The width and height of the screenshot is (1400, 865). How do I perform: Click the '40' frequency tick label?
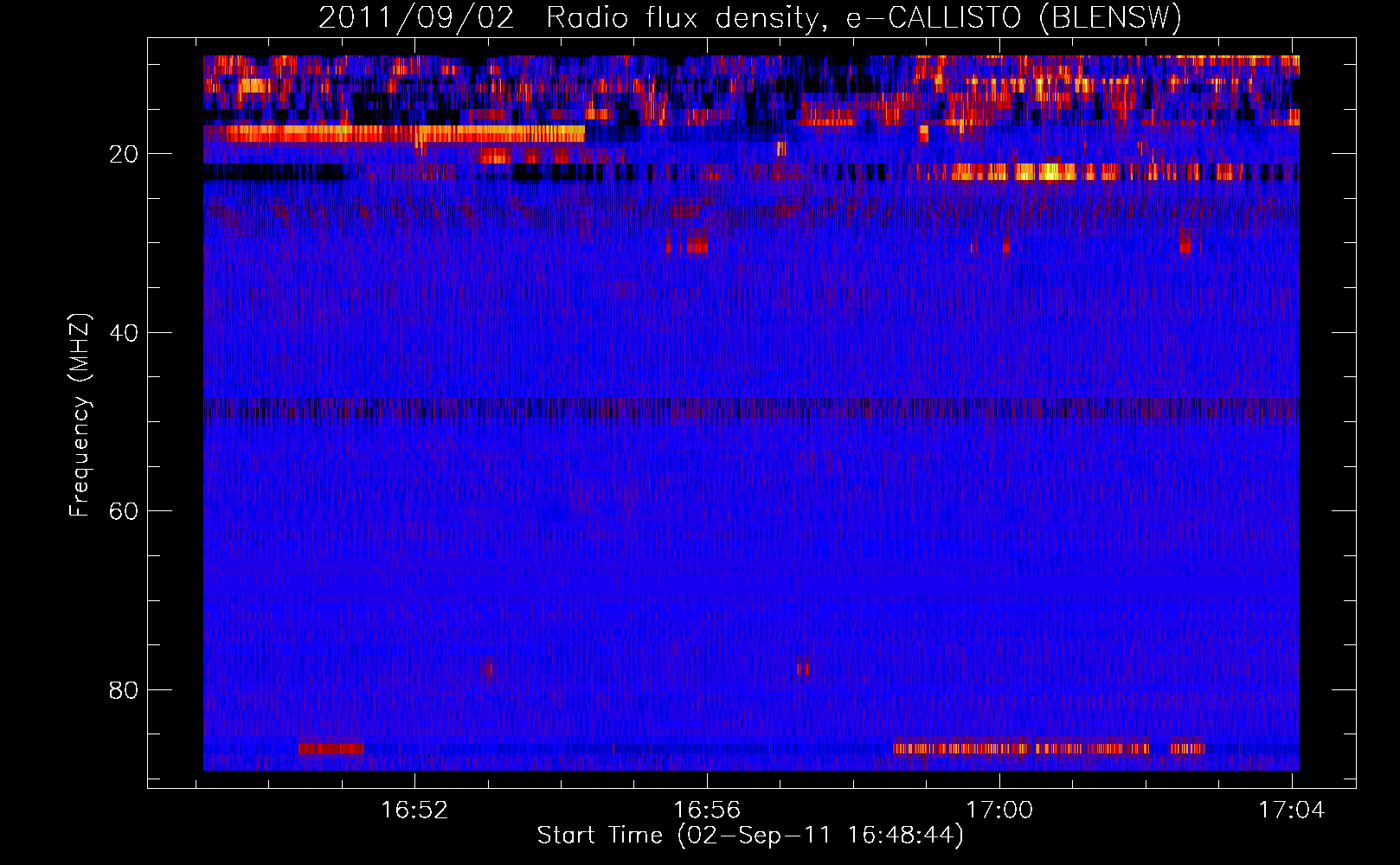click(x=125, y=333)
